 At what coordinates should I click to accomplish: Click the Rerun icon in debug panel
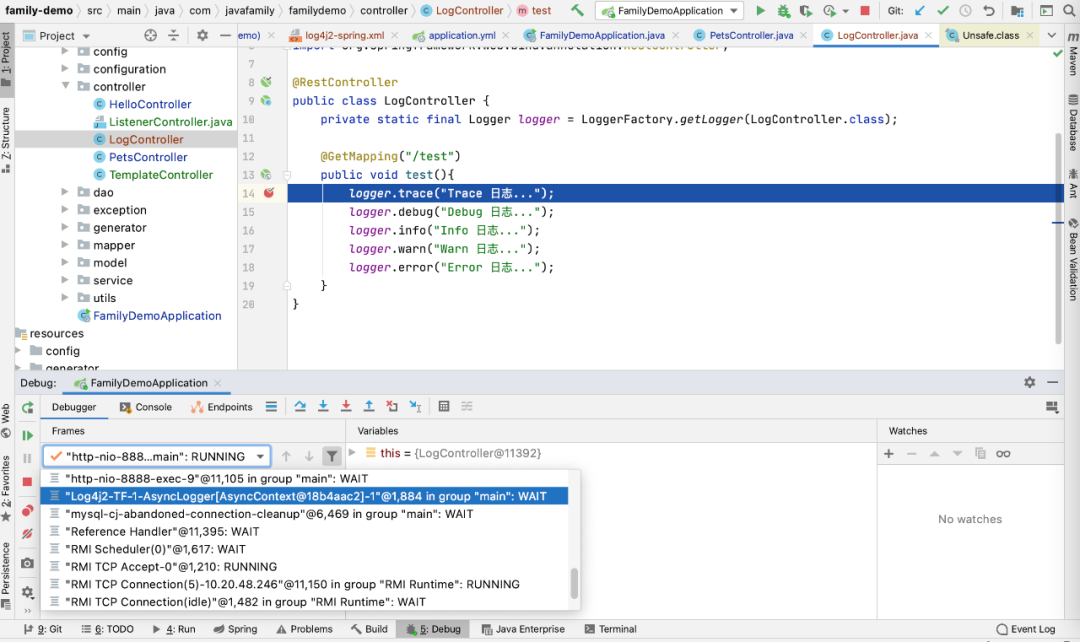28,408
